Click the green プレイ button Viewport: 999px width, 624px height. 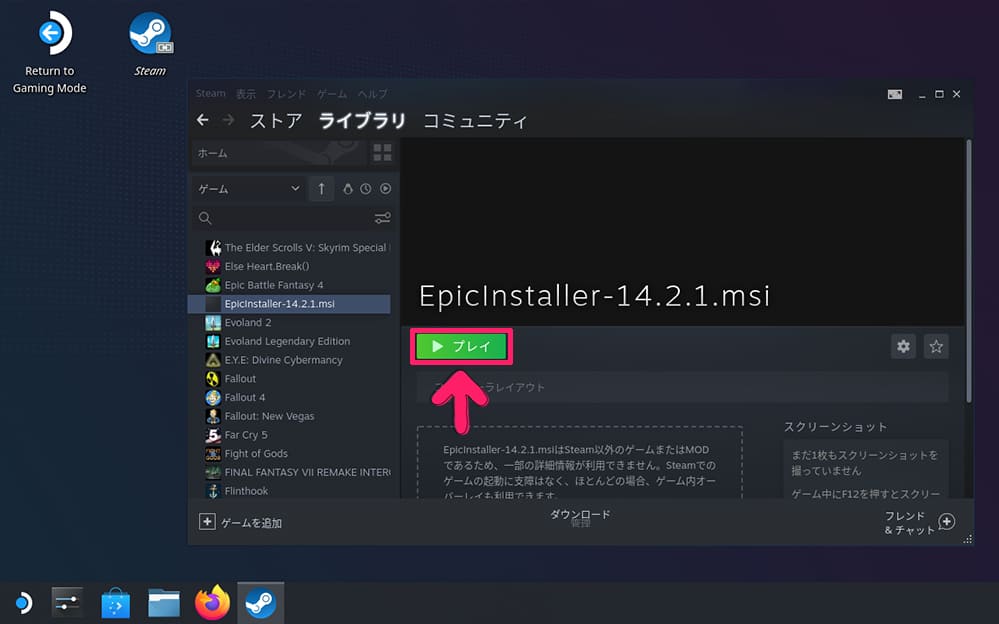pyautogui.click(x=462, y=346)
